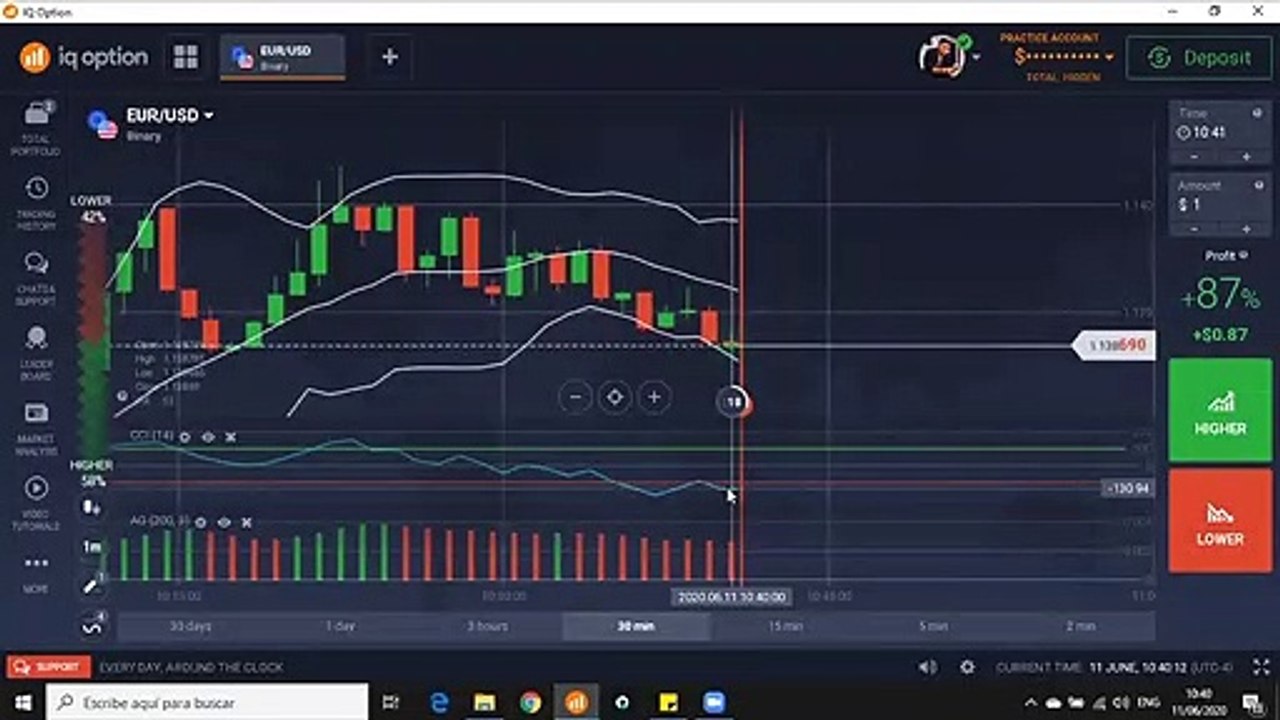Open Google Chrome from the taskbar
1280x720 pixels.
pyautogui.click(x=530, y=703)
